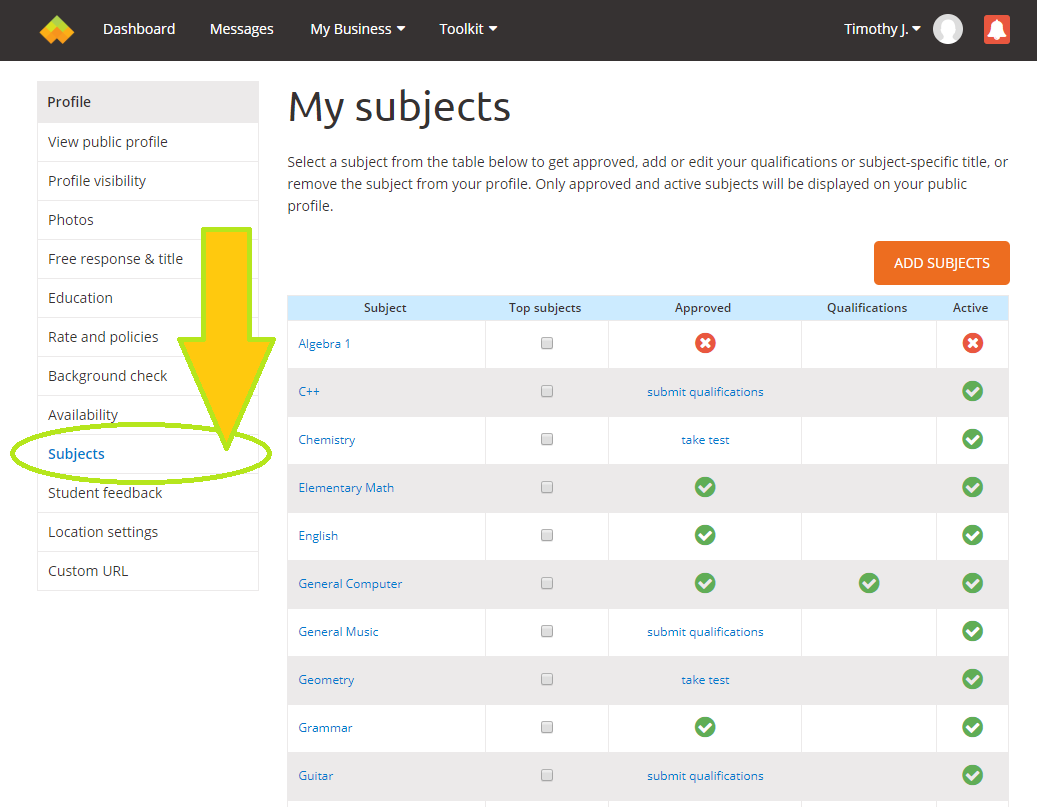1037x807 pixels.
Task: Toggle top subject checkbox for Chemistry
Action: tap(547, 439)
